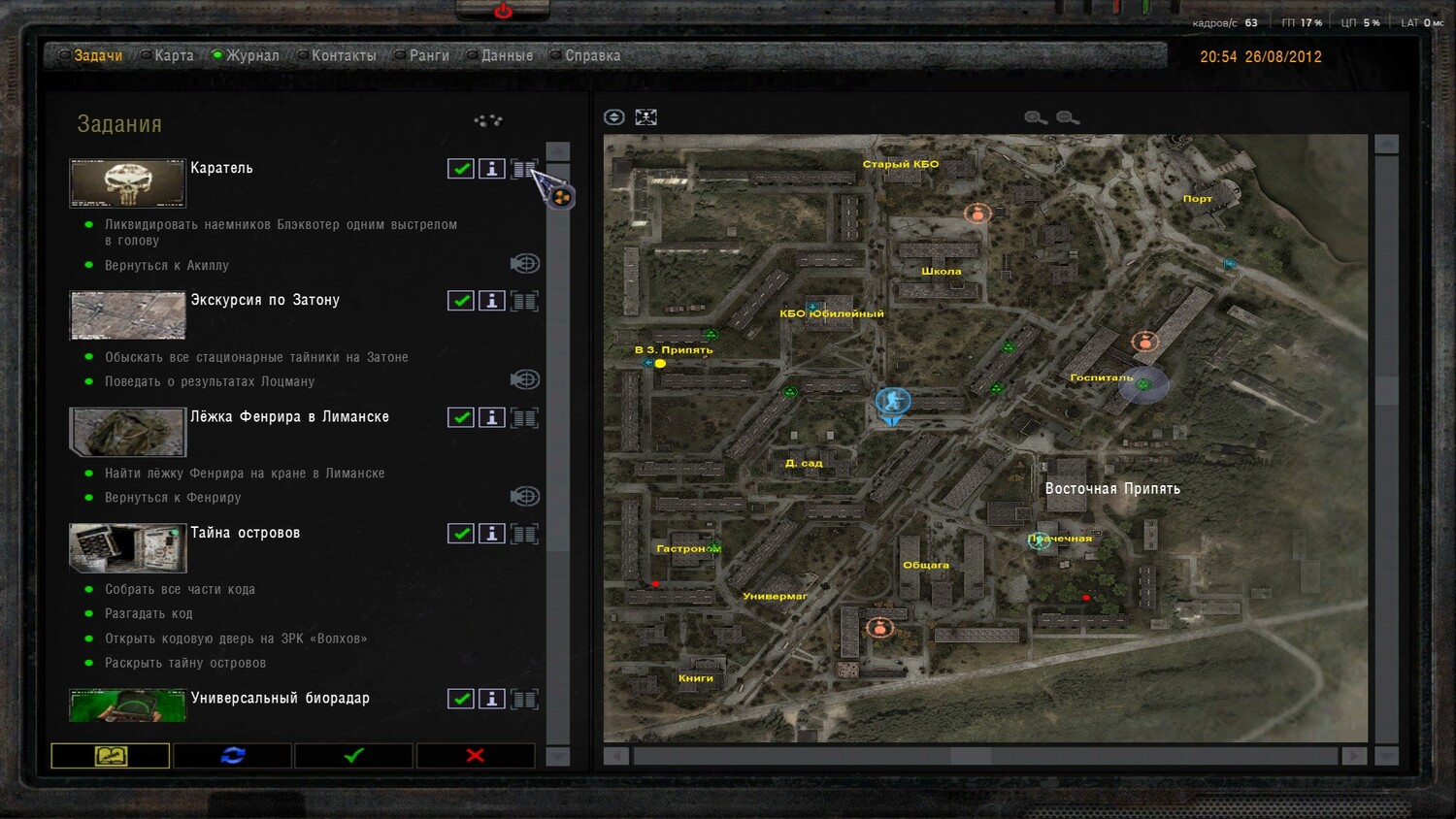Switch to the Карта tab
Viewport: 1456px width, 819px height.
coord(174,55)
